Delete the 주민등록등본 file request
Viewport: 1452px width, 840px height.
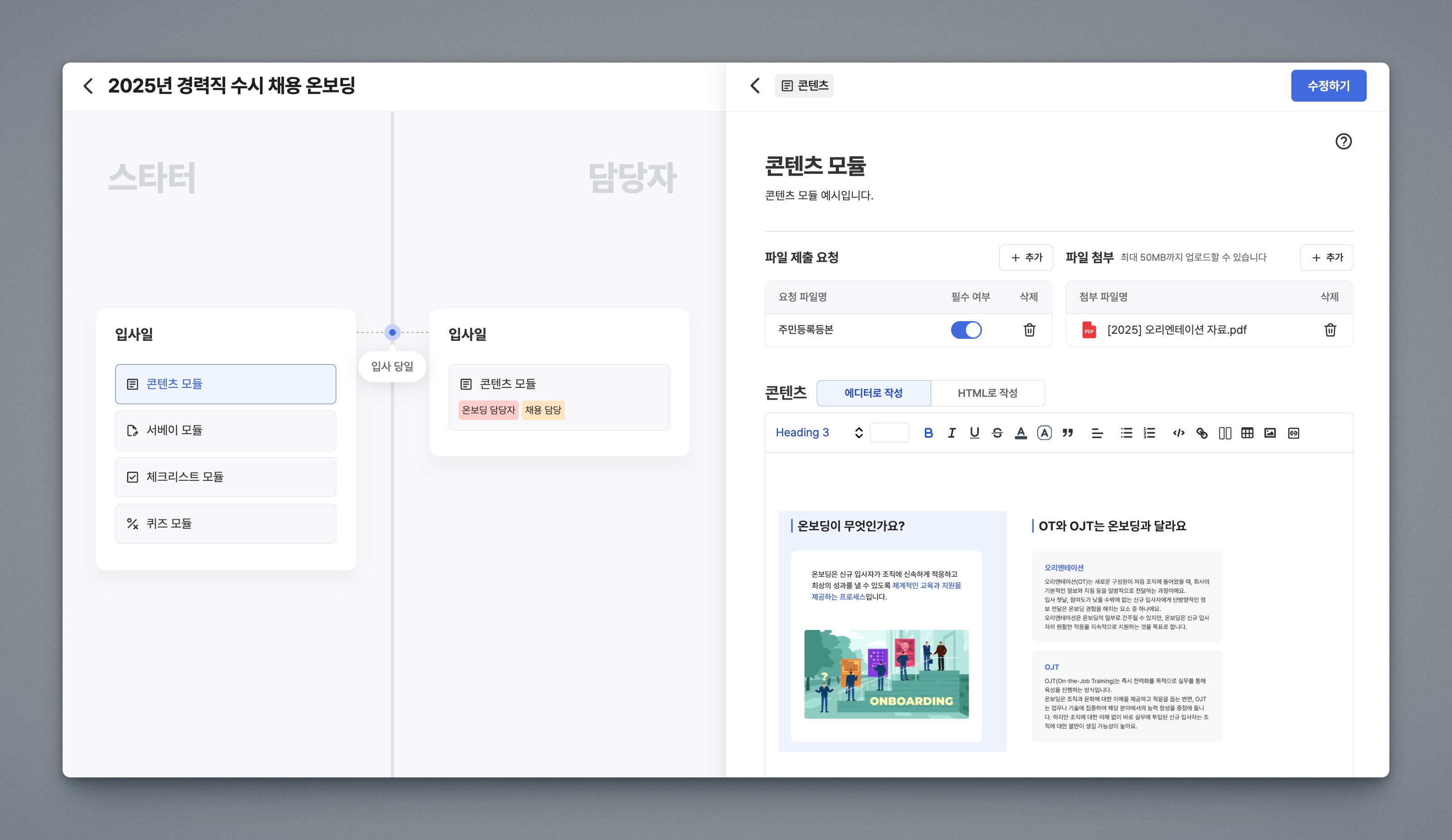(1029, 330)
